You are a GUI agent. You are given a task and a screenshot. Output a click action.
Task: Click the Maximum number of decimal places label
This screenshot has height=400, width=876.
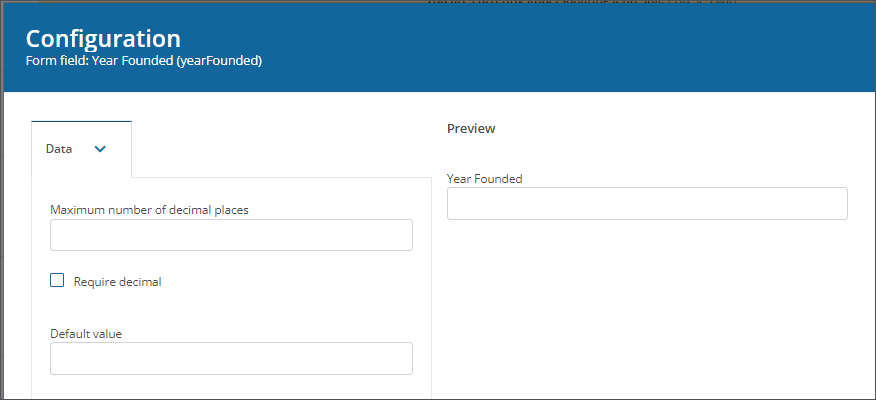click(149, 209)
